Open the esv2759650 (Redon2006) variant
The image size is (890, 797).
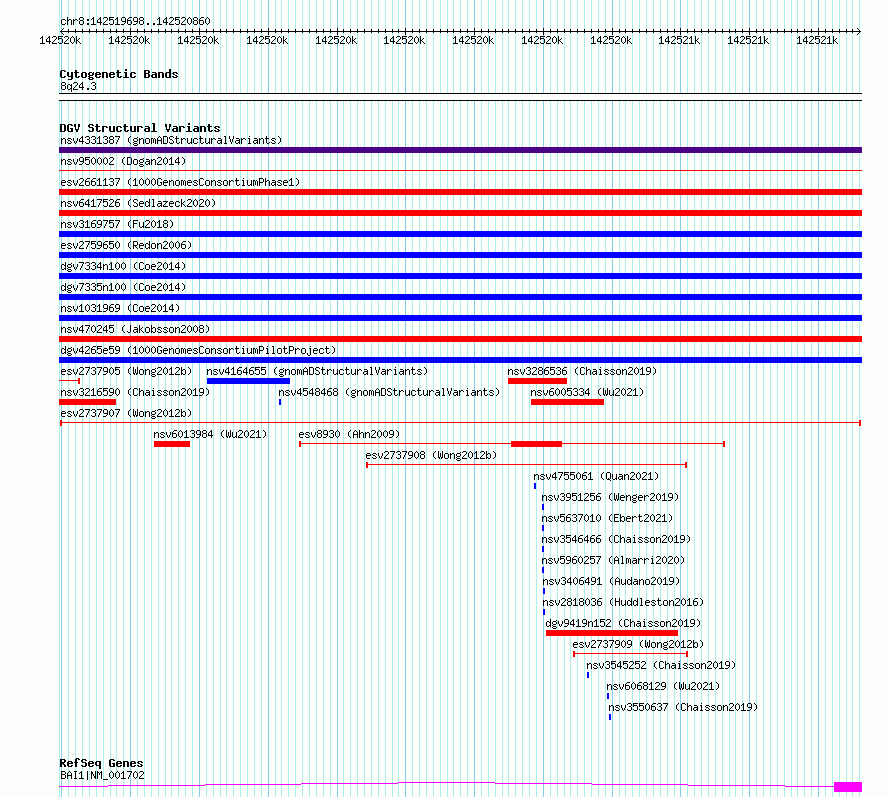126,245
